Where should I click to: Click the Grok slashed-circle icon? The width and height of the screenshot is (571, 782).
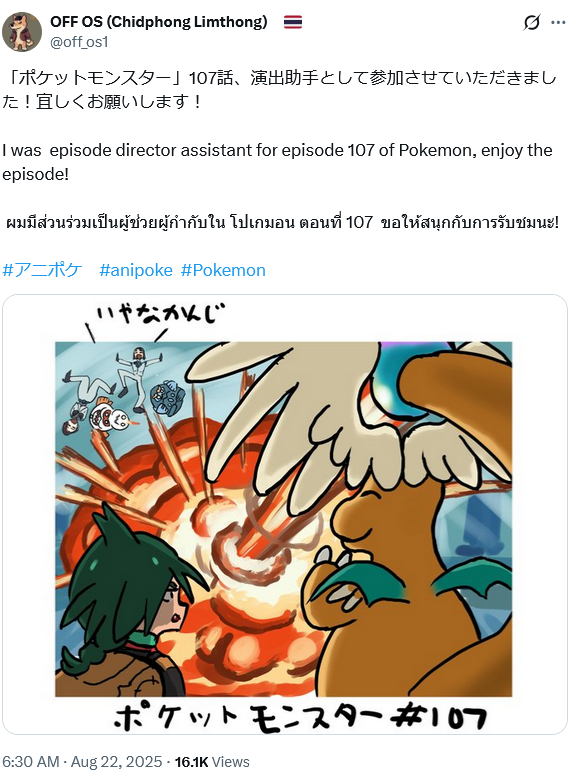click(532, 22)
